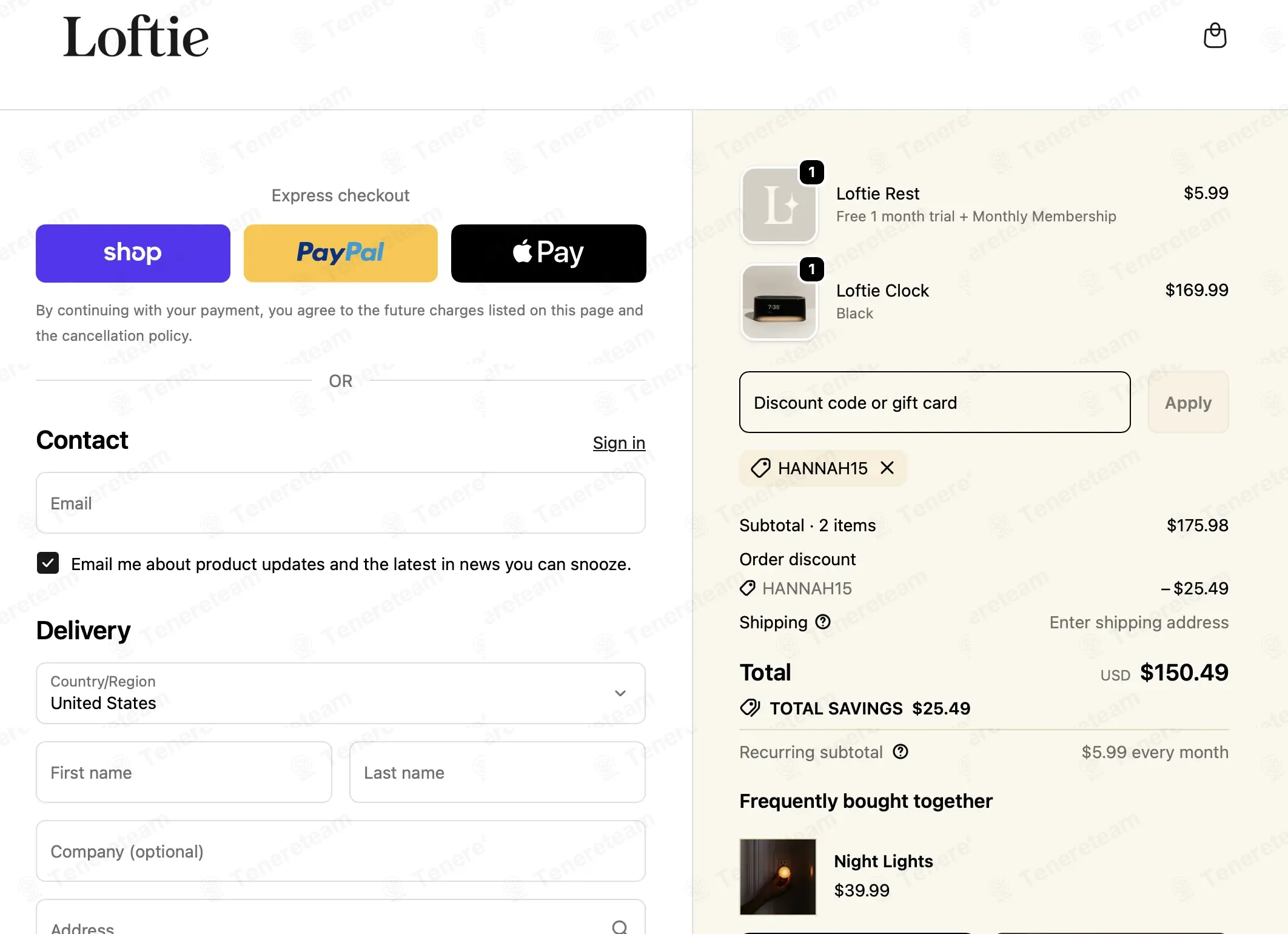This screenshot has width=1288, height=934.
Task: Click the Loftie Rest item name
Action: click(877, 193)
